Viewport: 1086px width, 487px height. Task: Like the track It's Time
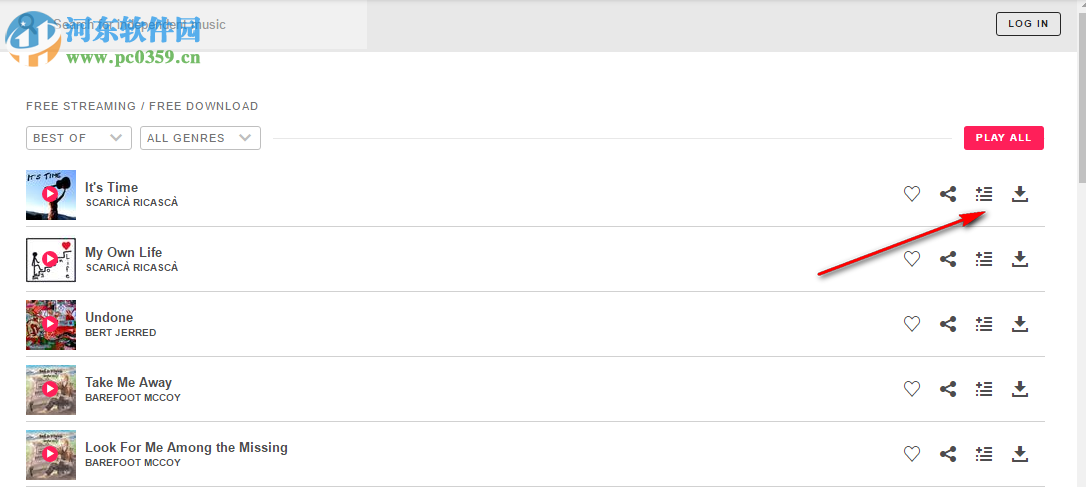(x=912, y=194)
